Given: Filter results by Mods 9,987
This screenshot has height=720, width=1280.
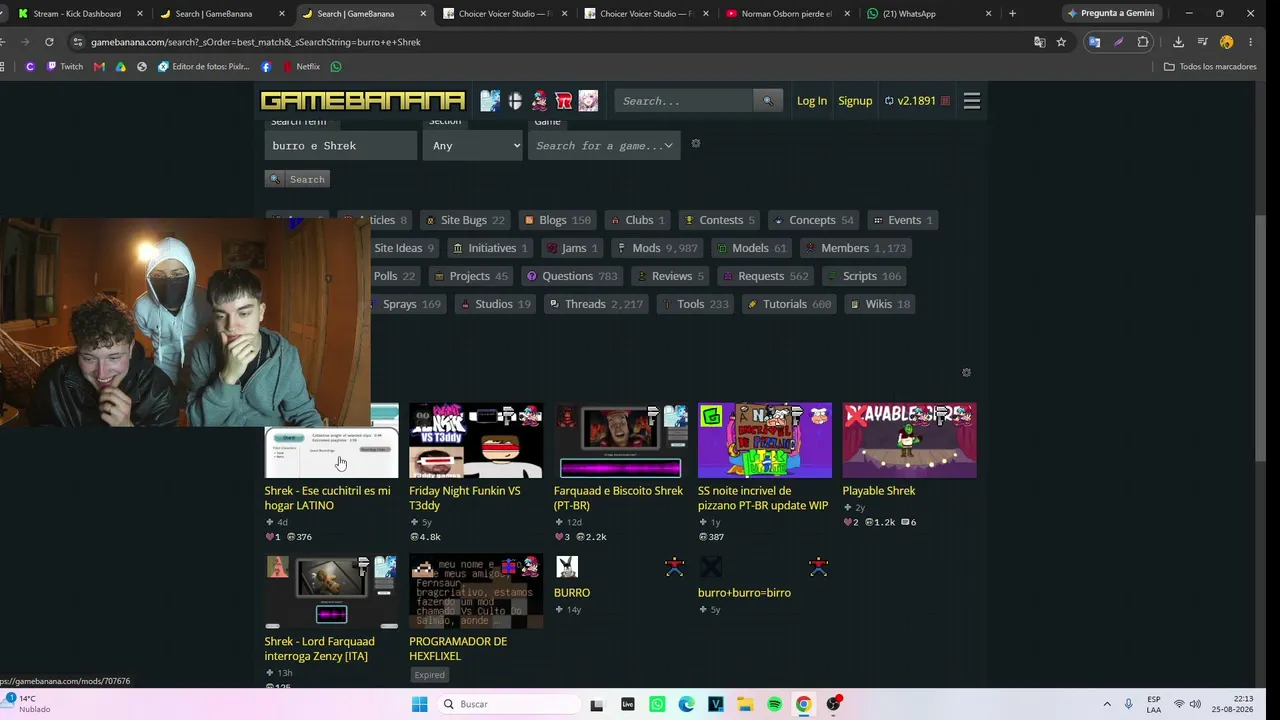Looking at the screenshot, I should point(657,248).
